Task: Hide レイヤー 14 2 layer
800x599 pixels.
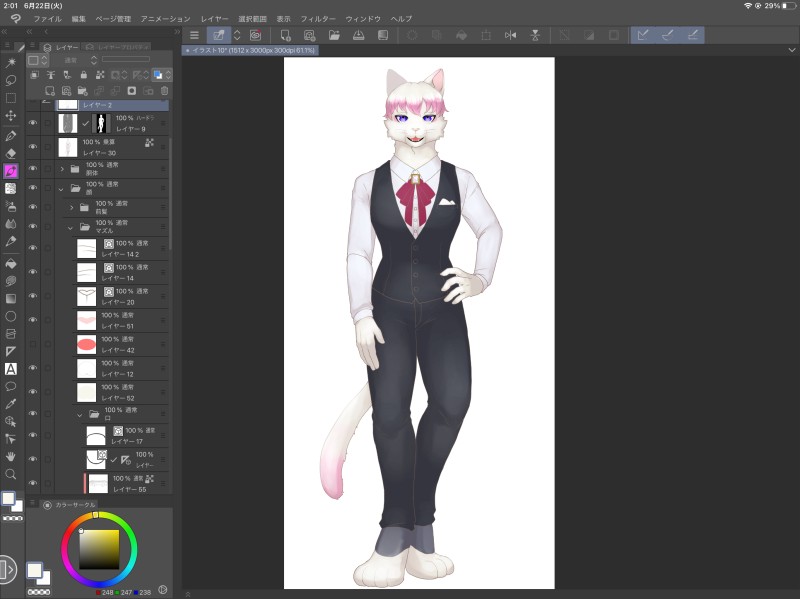Action: pyautogui.click(x=33, y=248)
